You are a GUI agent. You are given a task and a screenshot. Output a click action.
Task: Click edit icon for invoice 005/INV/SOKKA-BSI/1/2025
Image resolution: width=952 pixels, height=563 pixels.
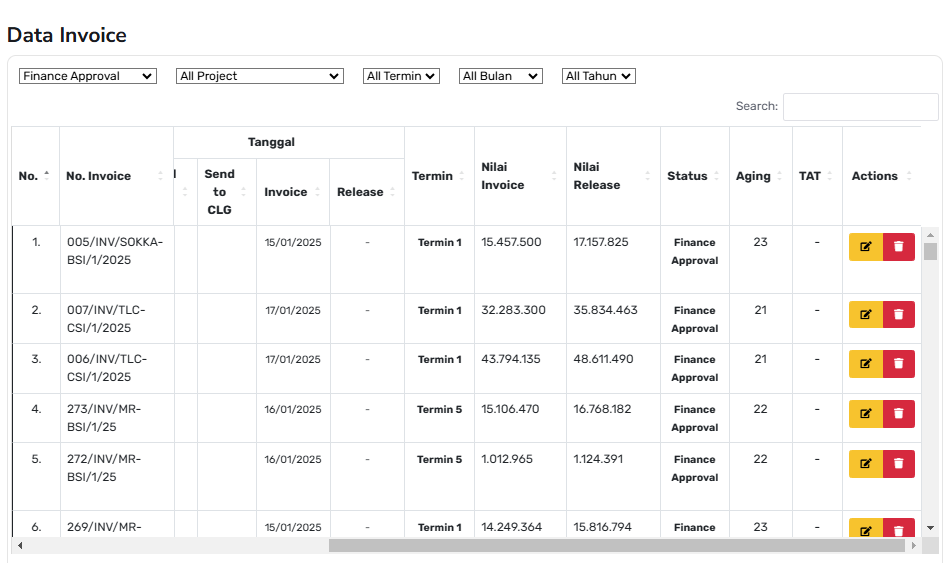point(866,246)
